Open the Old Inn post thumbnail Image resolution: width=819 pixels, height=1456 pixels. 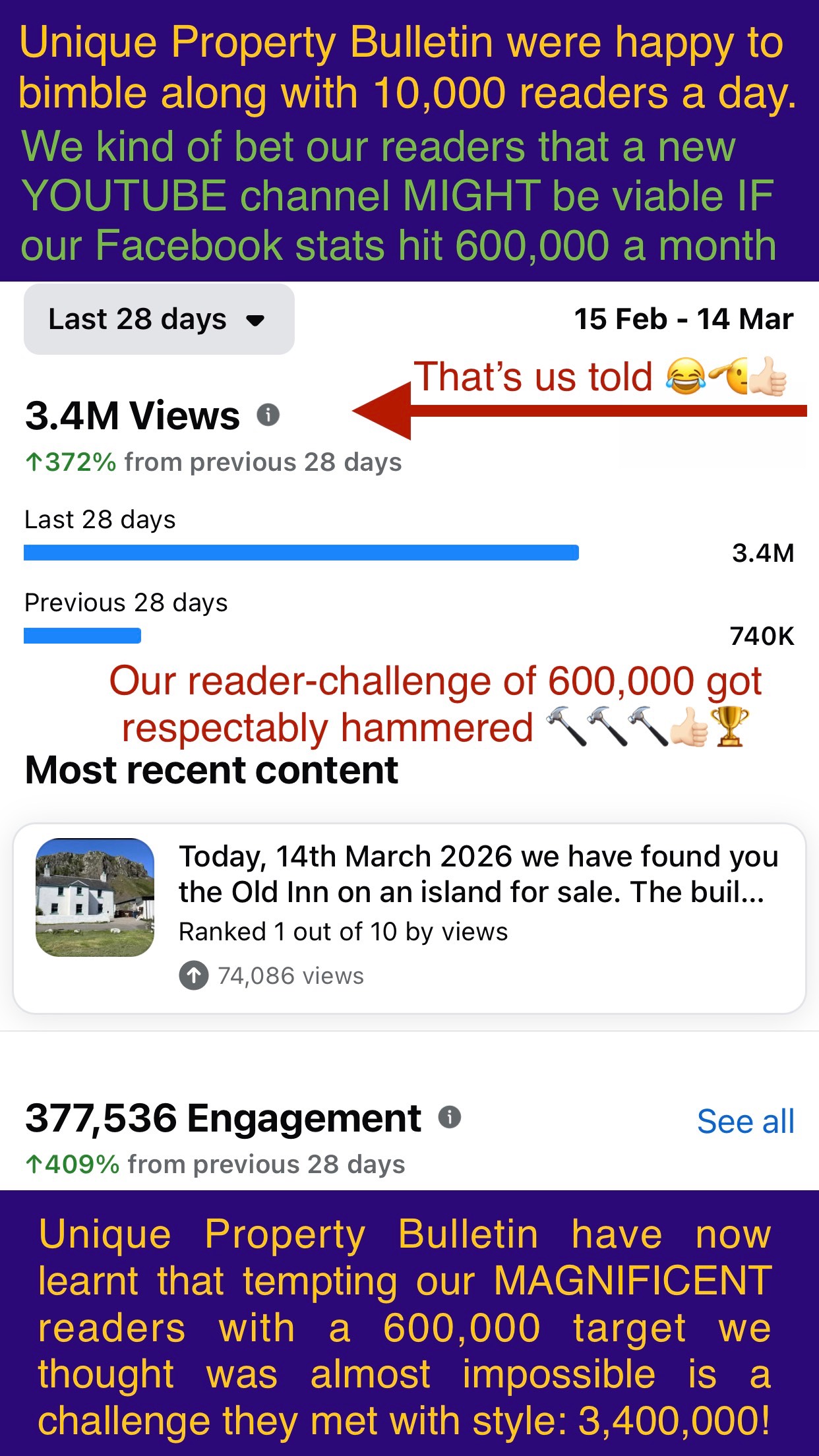click(95, 897)
